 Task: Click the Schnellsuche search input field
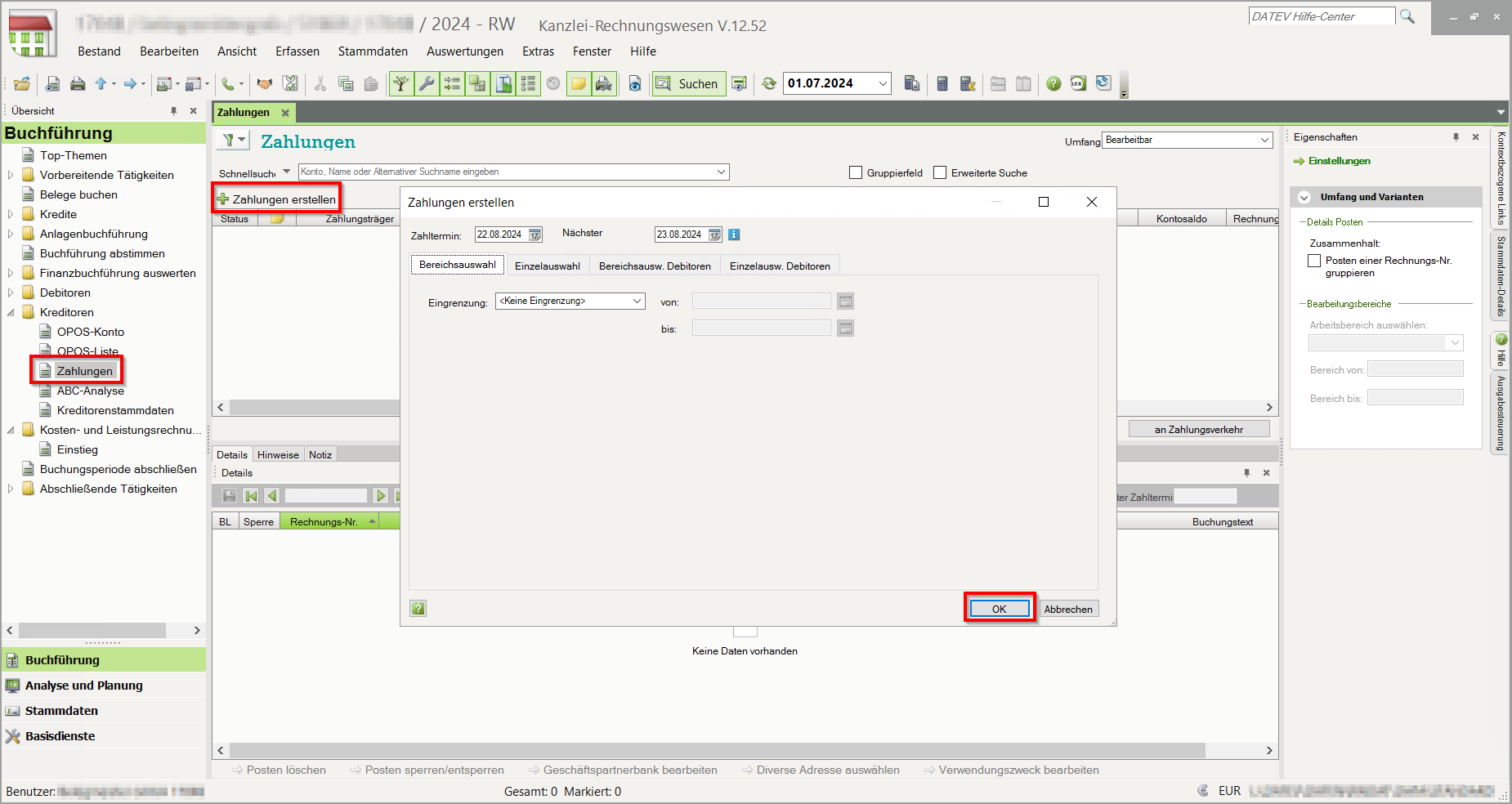click(507, 172)
